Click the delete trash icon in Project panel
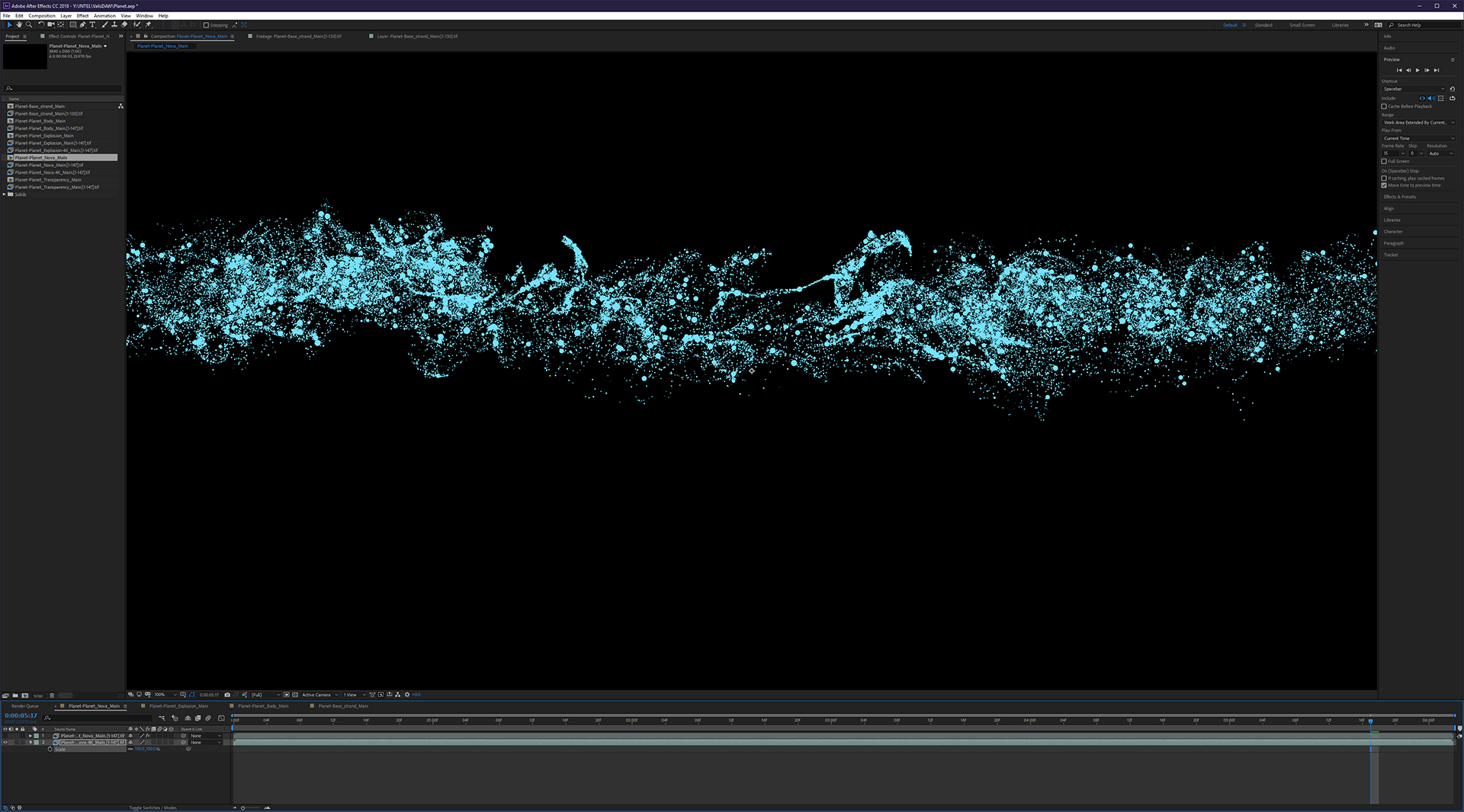 click(52, 695)
